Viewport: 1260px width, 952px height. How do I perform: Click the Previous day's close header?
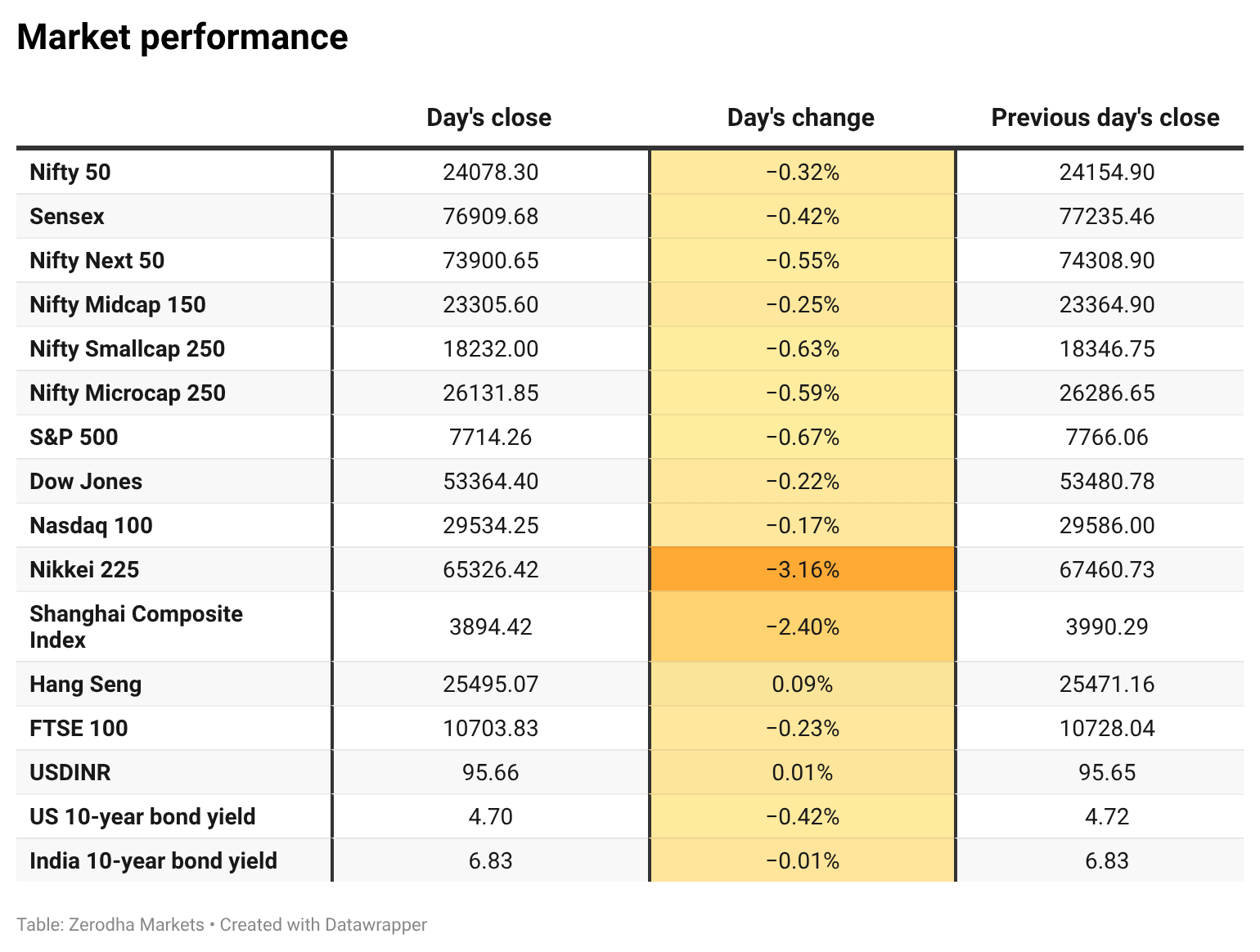pyautogui.click(x=1105, y=118)
